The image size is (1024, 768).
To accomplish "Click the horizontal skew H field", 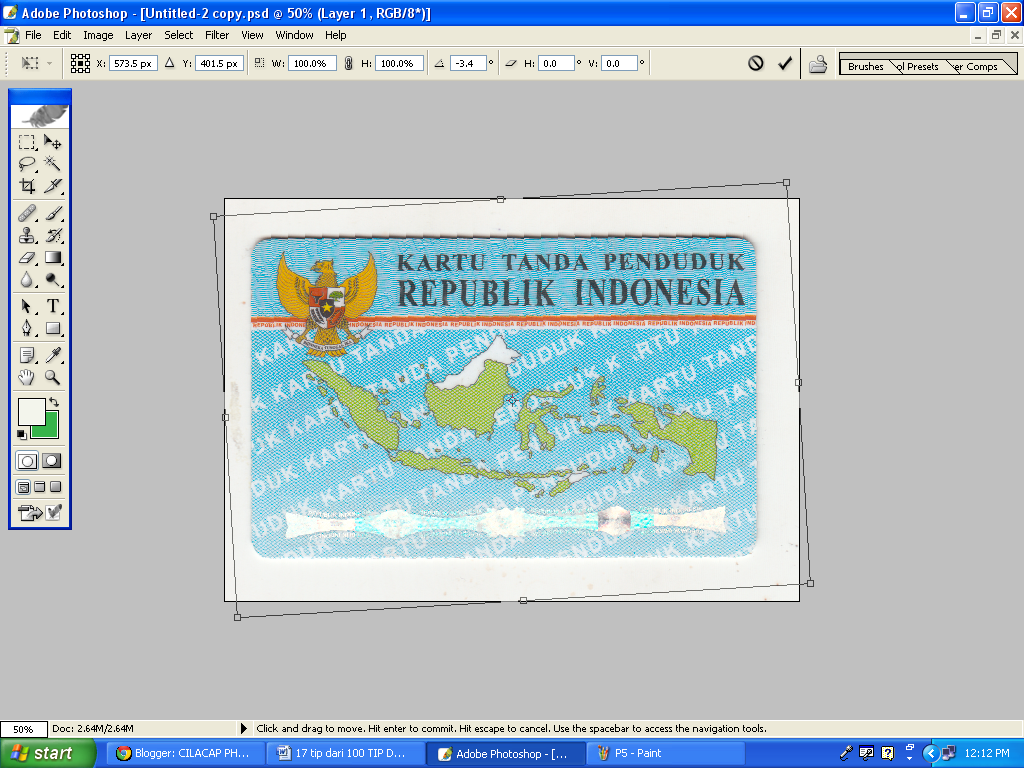I will pos(556,63).
